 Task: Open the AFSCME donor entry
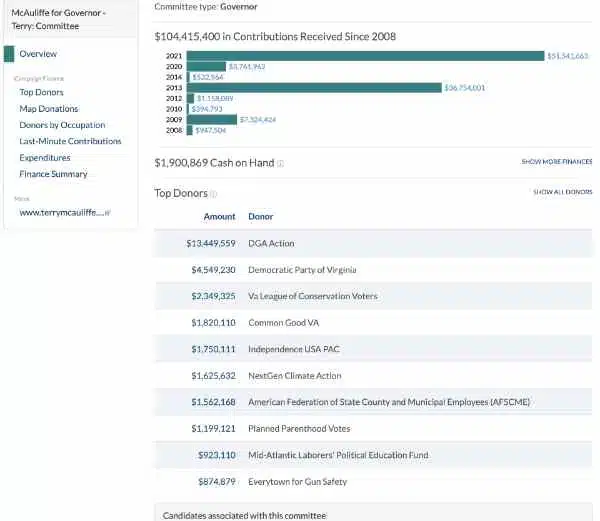pos(389,402)
